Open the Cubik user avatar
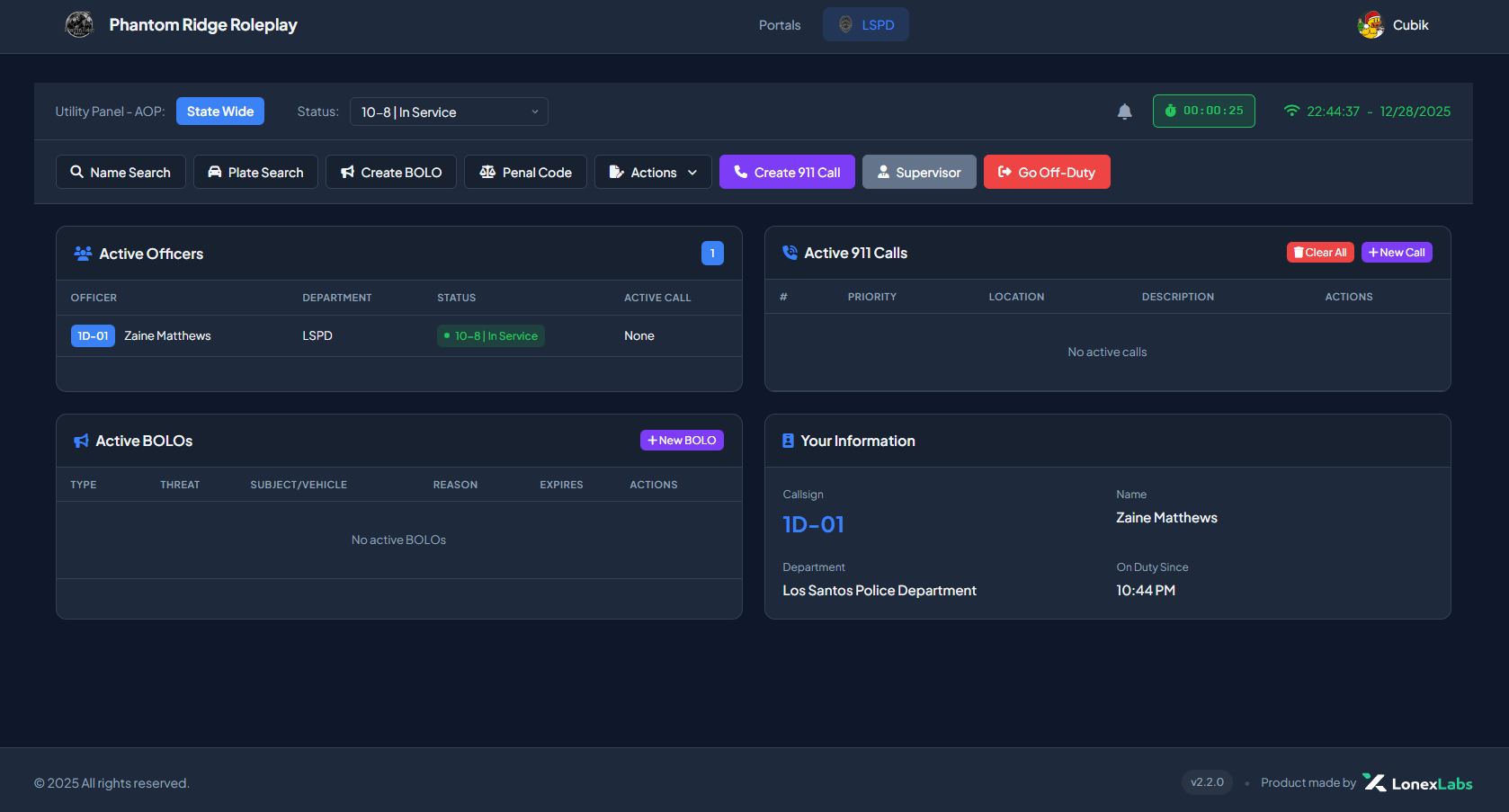Viewport: 1509px width, 812px height. click(1371, 25)
